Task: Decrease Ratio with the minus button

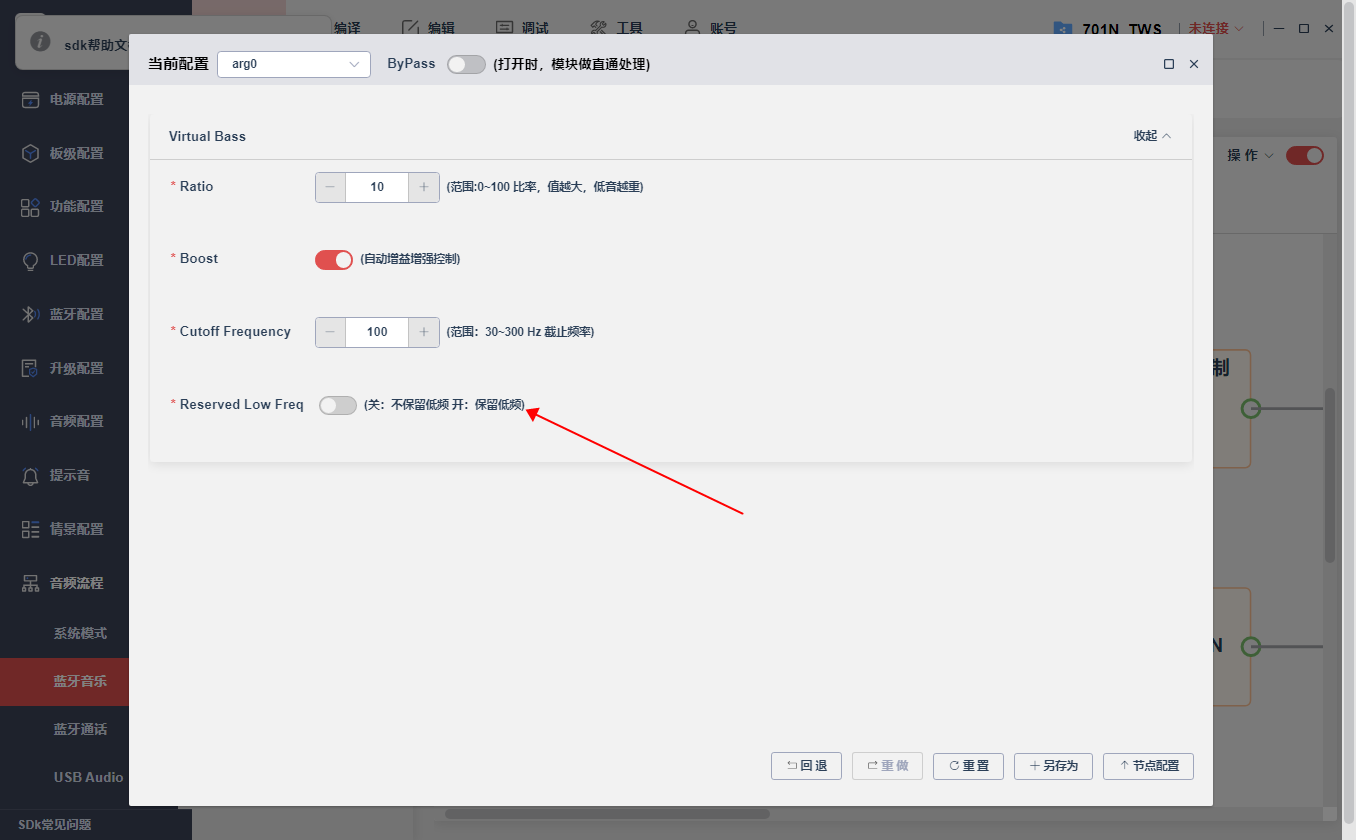Action: (x=331, y=187)
